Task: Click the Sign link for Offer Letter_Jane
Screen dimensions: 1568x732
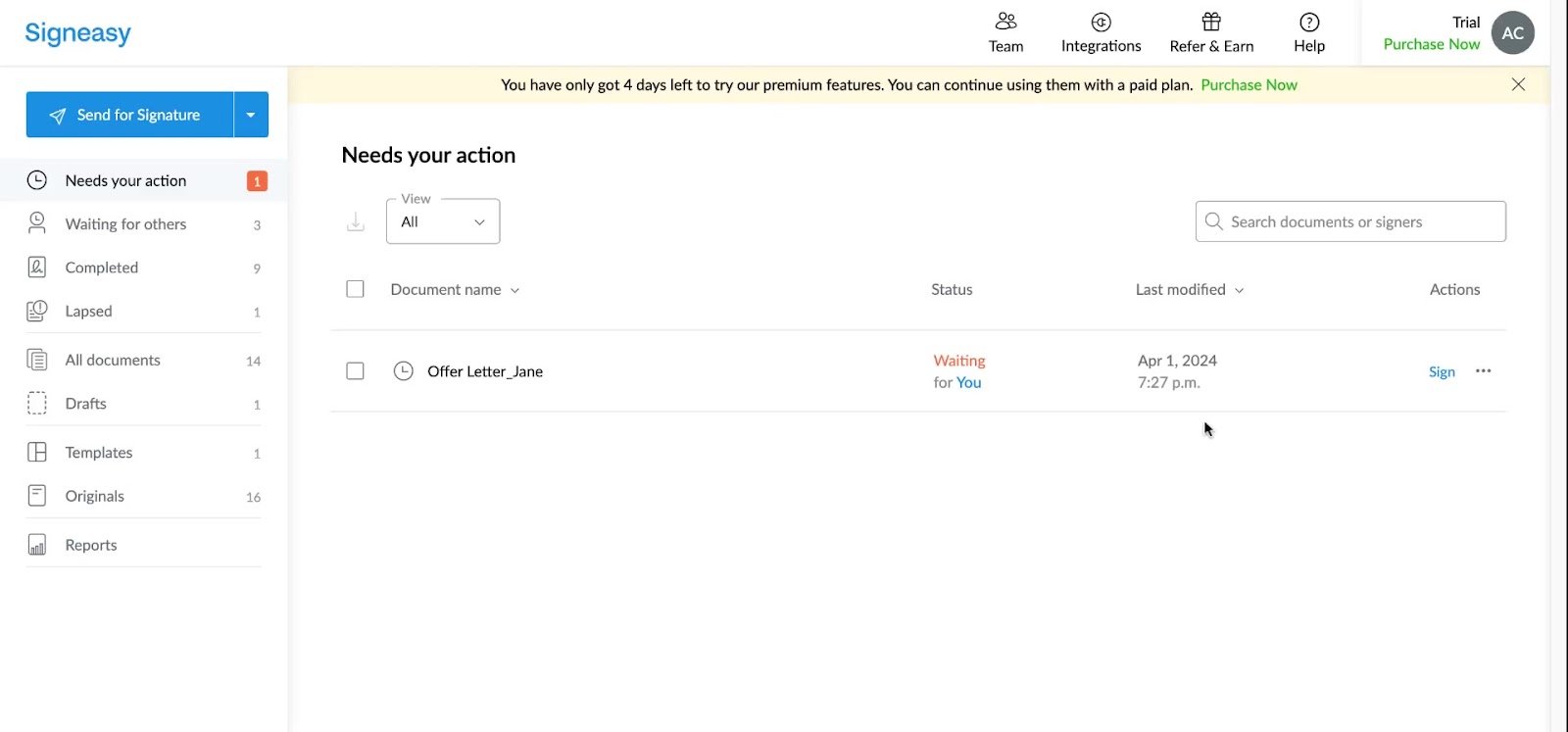Action: coord(1442,371)
